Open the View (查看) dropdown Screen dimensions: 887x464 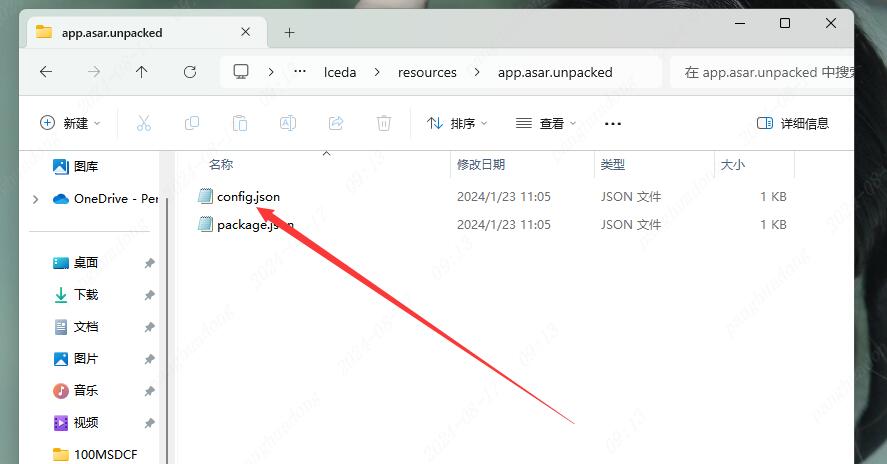point(546,123)
